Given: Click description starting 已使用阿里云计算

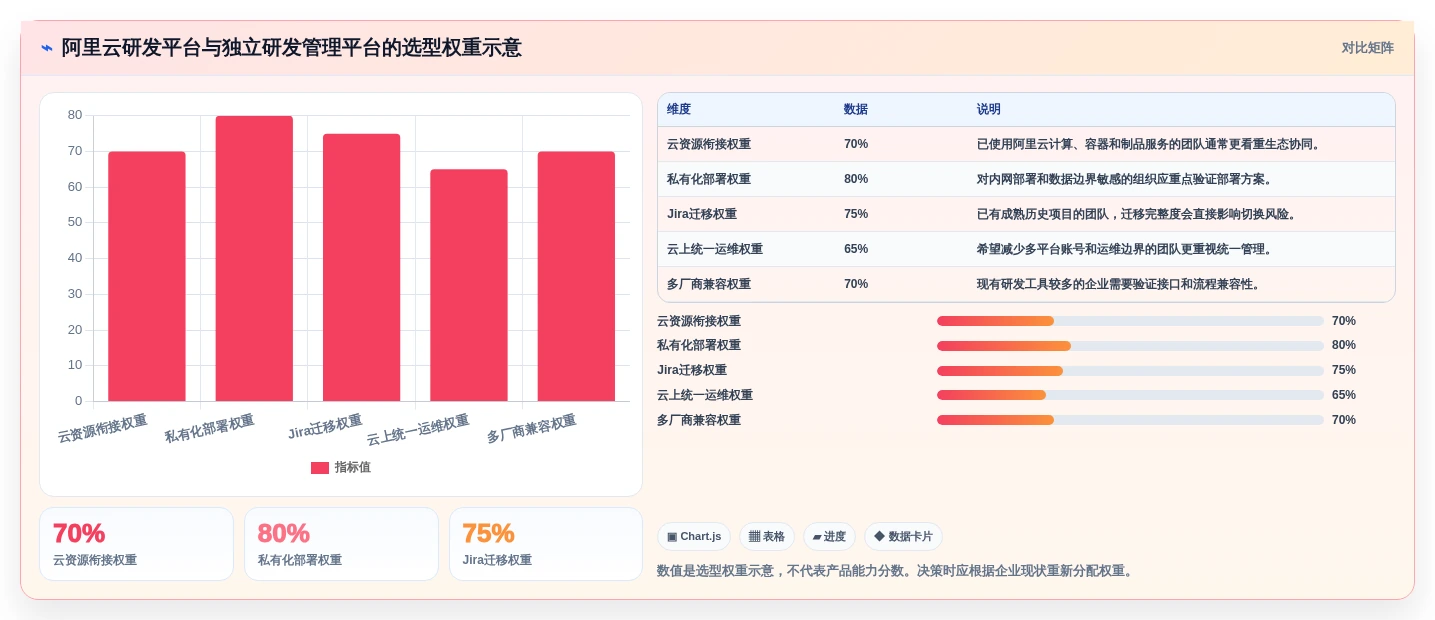Looking at the screenshot, I should pos(1151,144).
